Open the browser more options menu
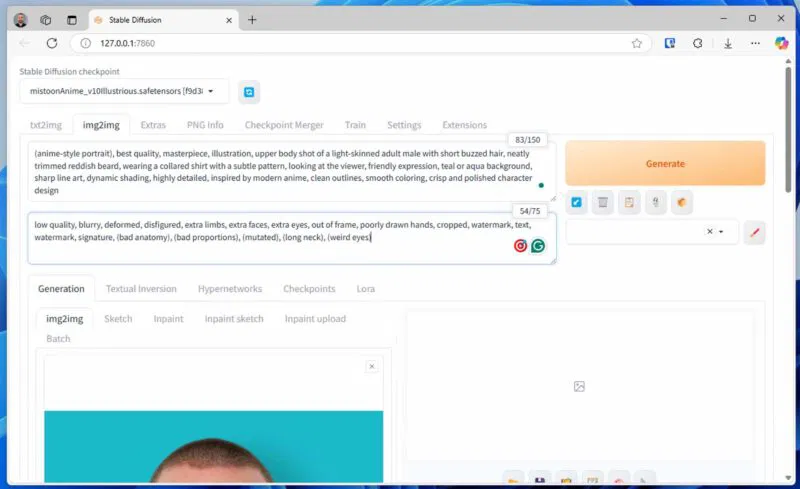800x489 pixels. pos(755,43)
